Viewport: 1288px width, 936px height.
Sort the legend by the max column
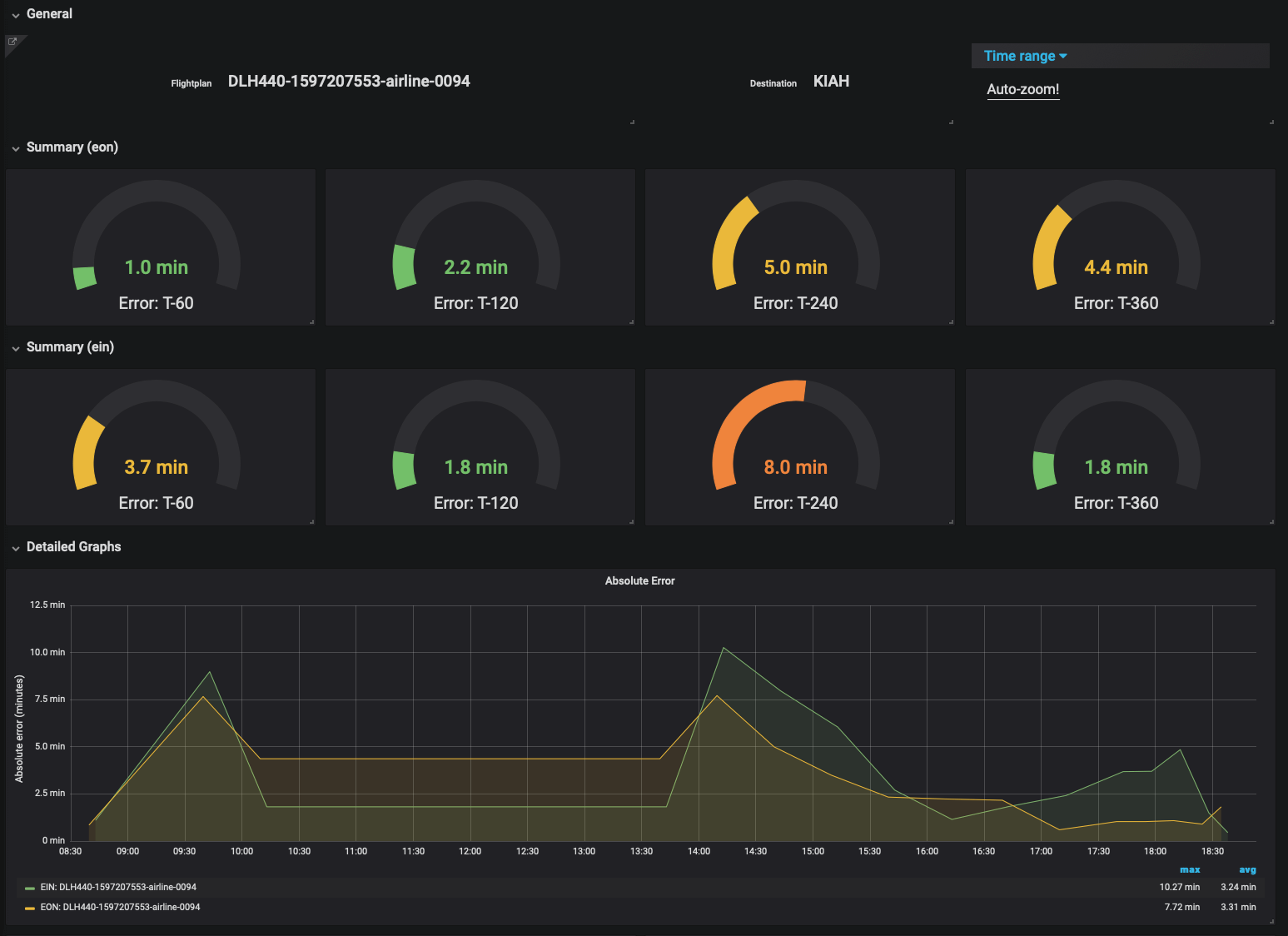point(1190,869)
